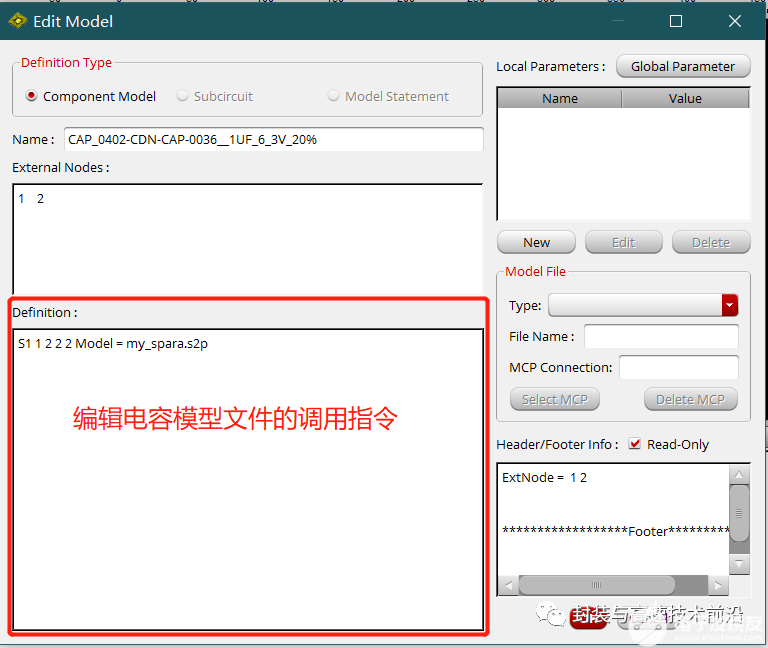This screenshot has height=648, width=768.
Task: Click the Name column header
Action: 559,98
